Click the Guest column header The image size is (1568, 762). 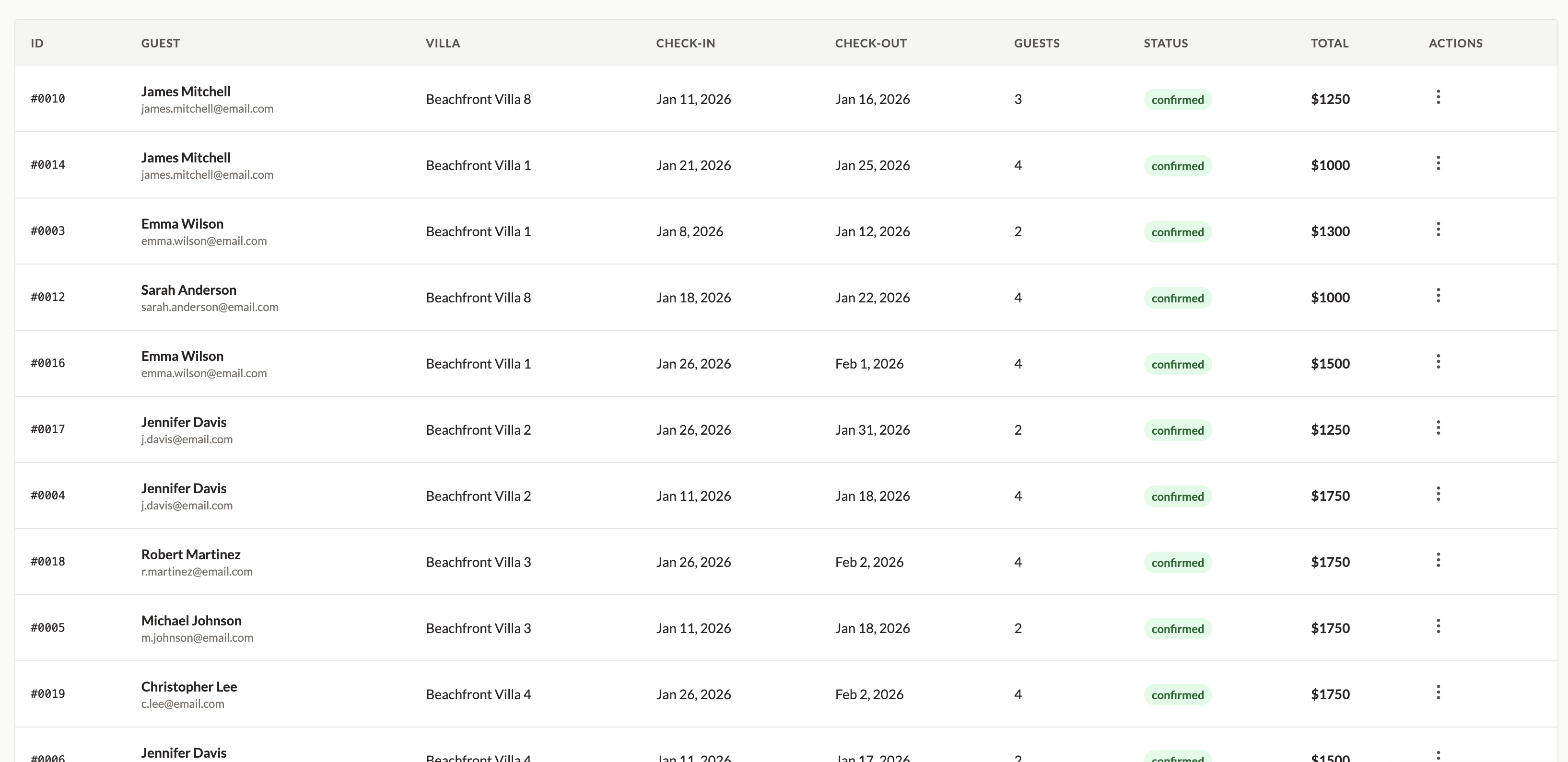[x=160, y=43]
